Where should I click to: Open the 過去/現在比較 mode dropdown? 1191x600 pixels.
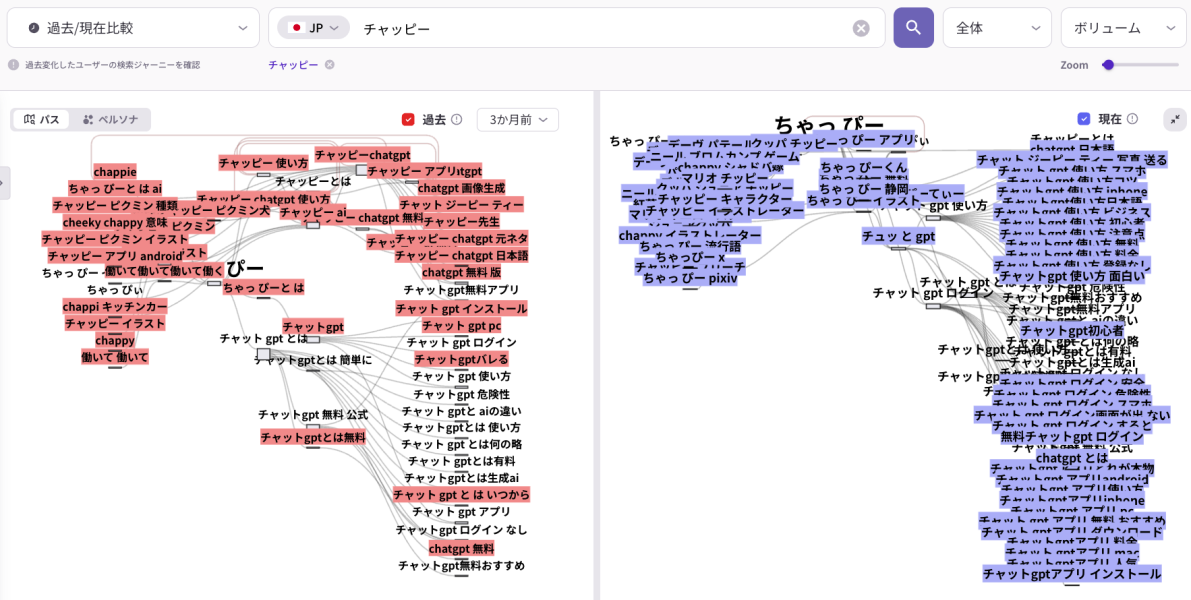pos(133,28)
